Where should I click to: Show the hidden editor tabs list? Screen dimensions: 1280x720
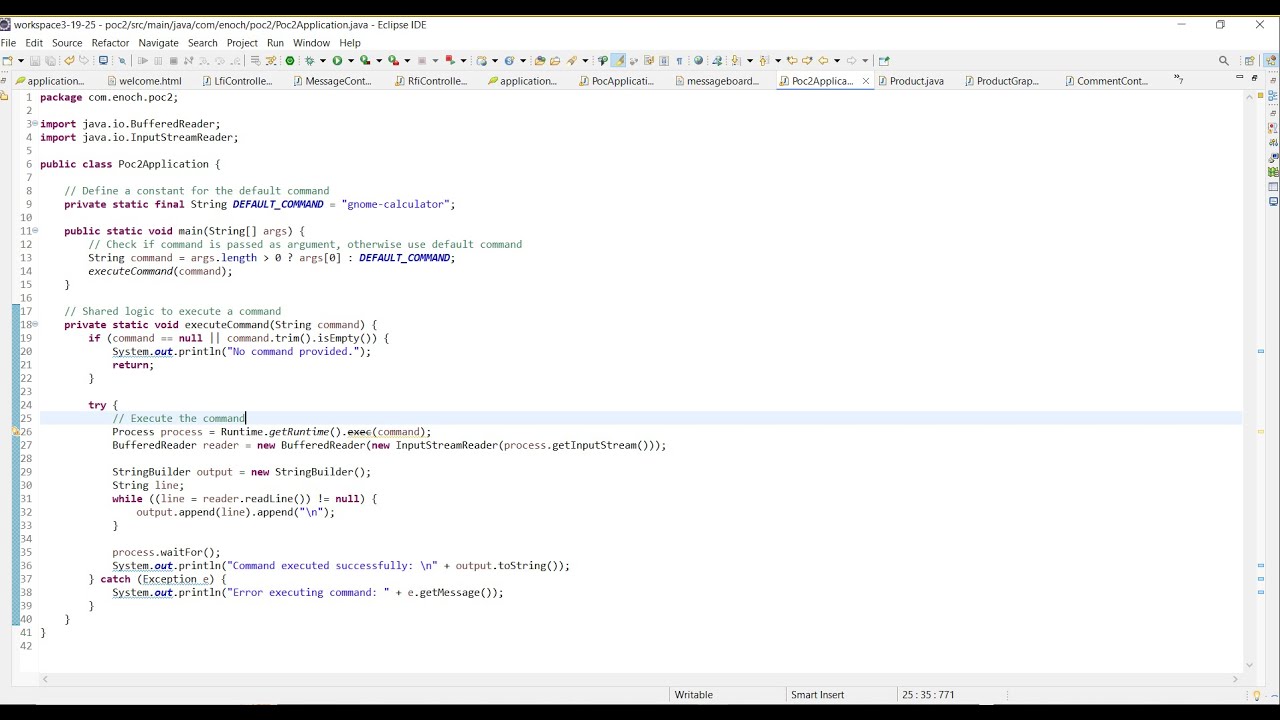coord(1178,80)
